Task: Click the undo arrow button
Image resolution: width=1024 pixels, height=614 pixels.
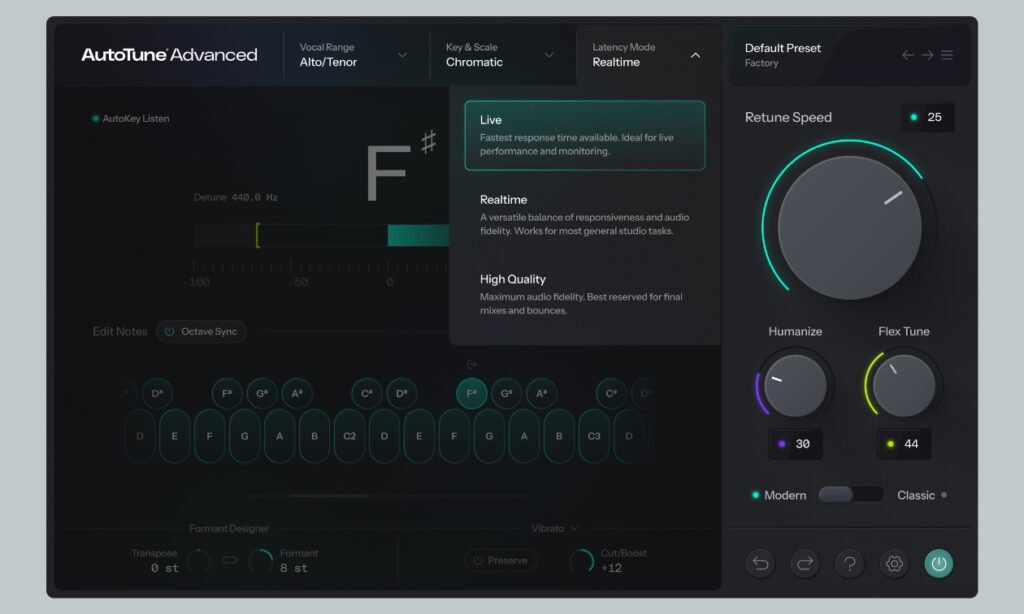Action: [x=761, y=563]
